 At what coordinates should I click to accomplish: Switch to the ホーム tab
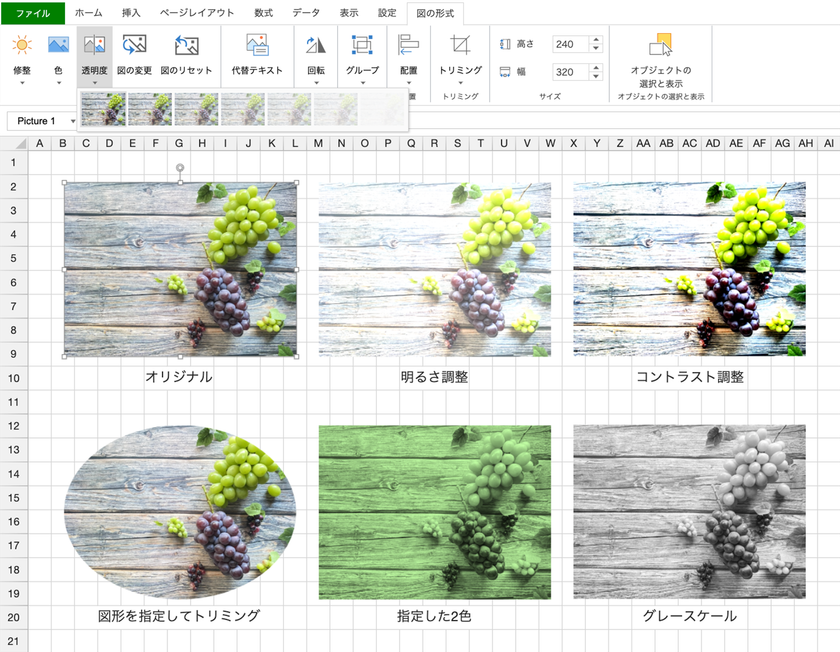click(88, 13)
